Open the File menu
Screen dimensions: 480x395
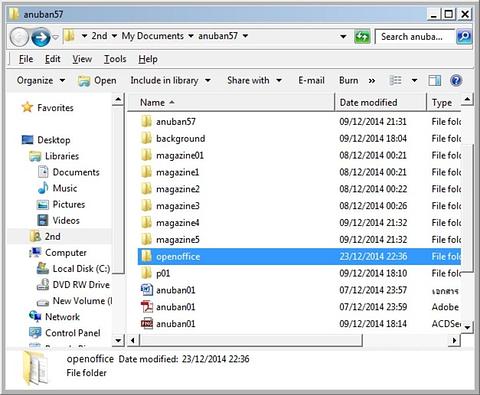pos(26,59)
